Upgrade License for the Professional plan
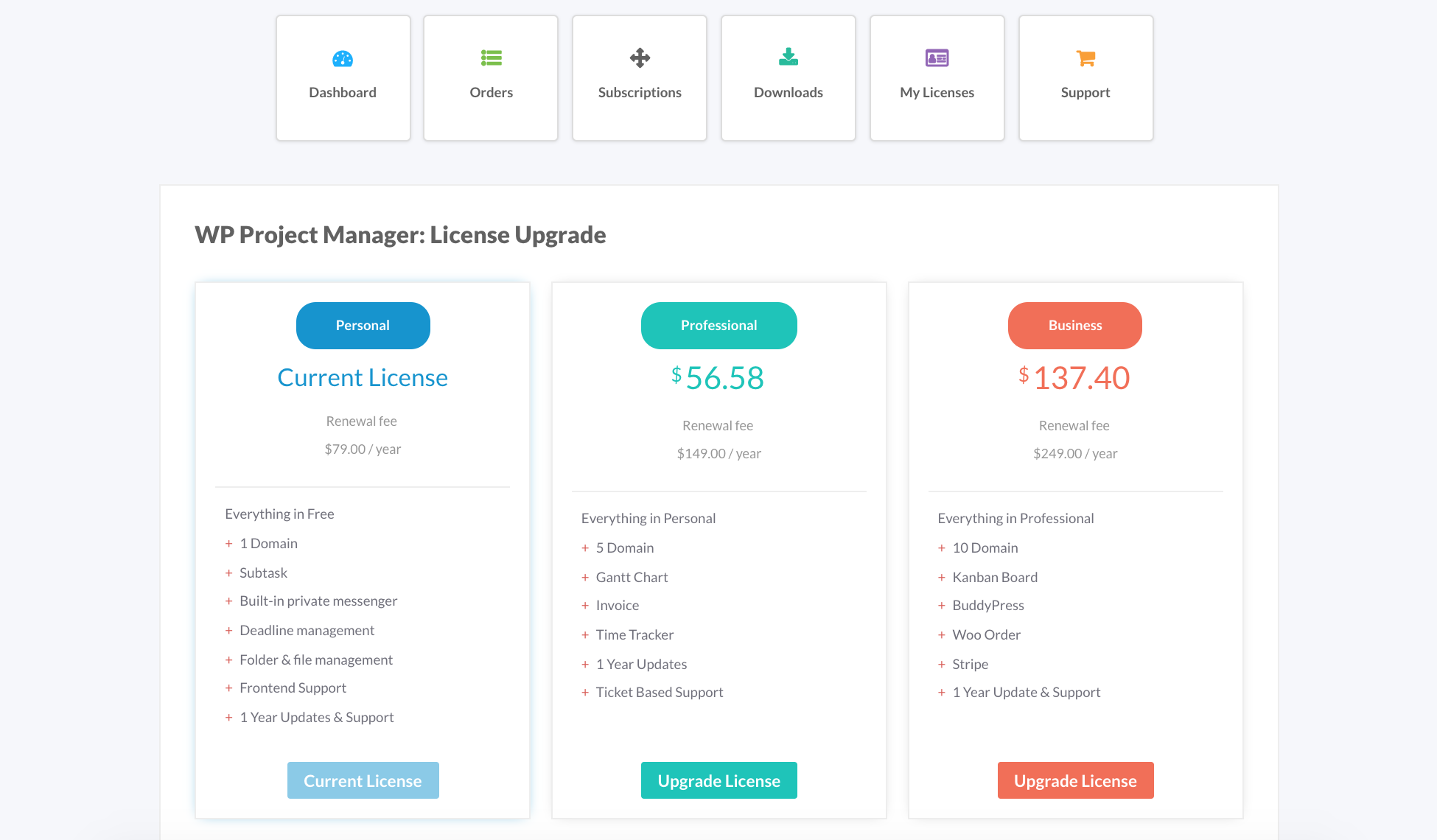The width and height of the screenshot is (1437, 840). (718, 780)
